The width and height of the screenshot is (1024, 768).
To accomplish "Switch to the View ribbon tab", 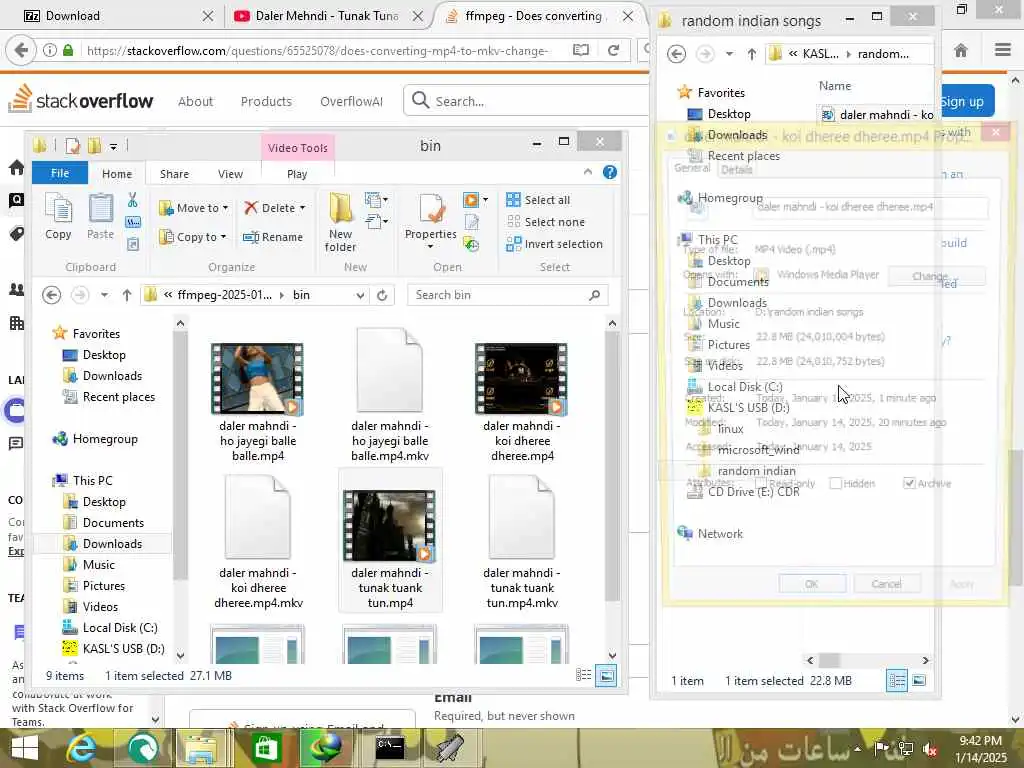I will tap(230, 174).
